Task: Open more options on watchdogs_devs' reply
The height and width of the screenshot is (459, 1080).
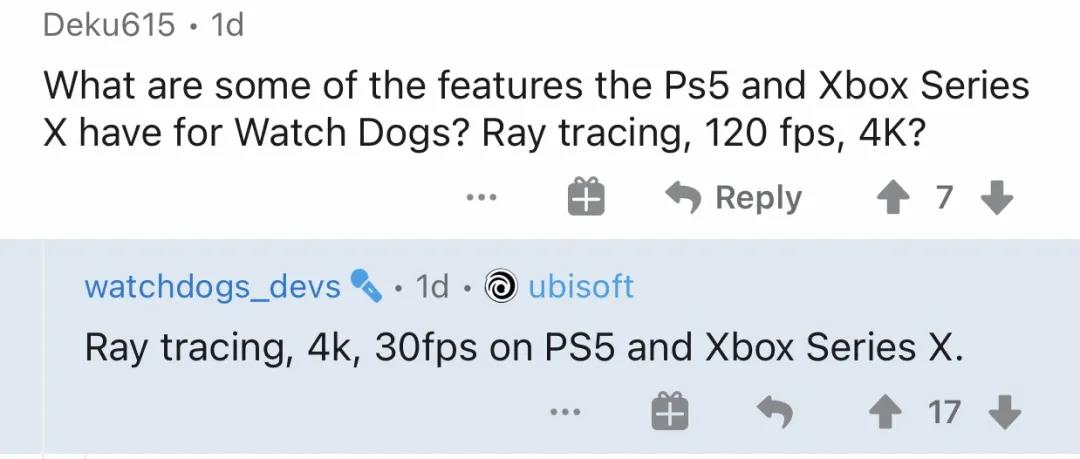Action: pyautogui.click(x=564, y=411)
